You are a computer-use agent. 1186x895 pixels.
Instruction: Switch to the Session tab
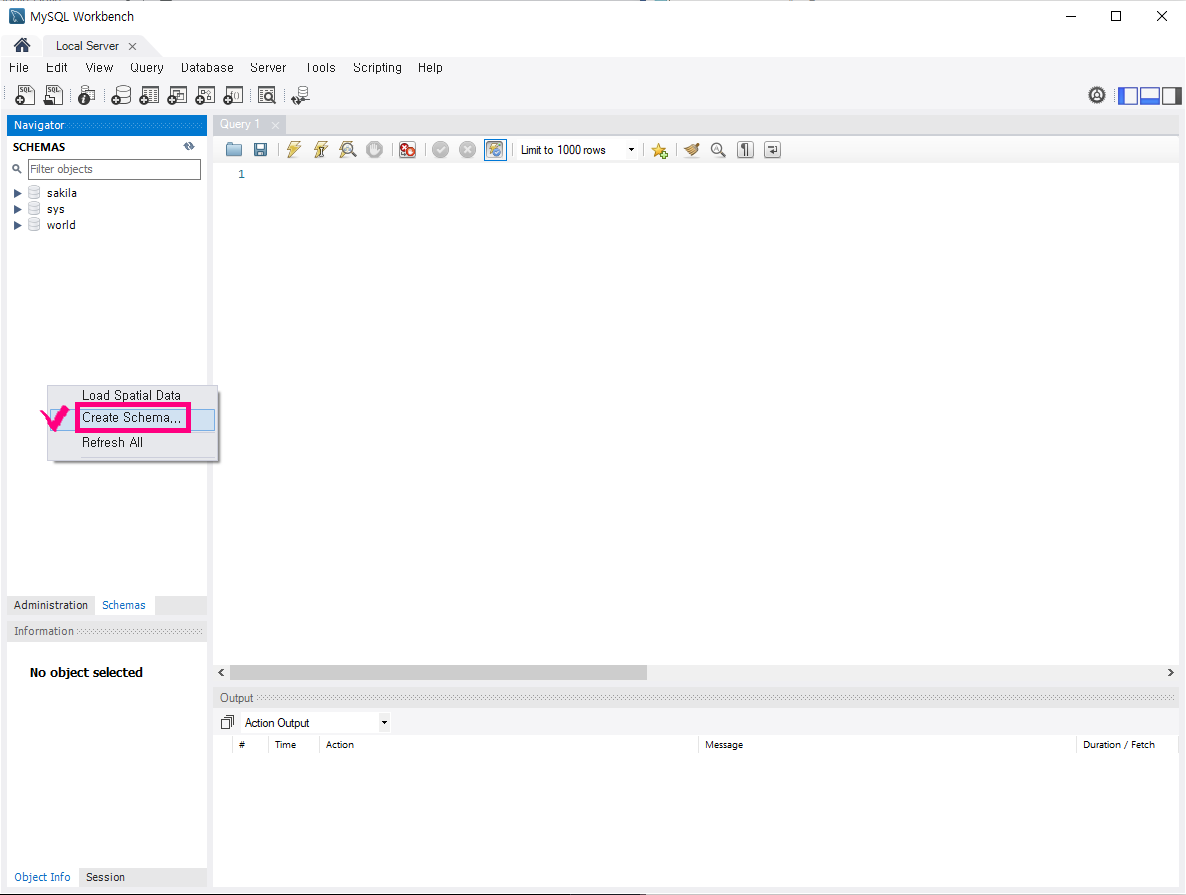point(105,877)
